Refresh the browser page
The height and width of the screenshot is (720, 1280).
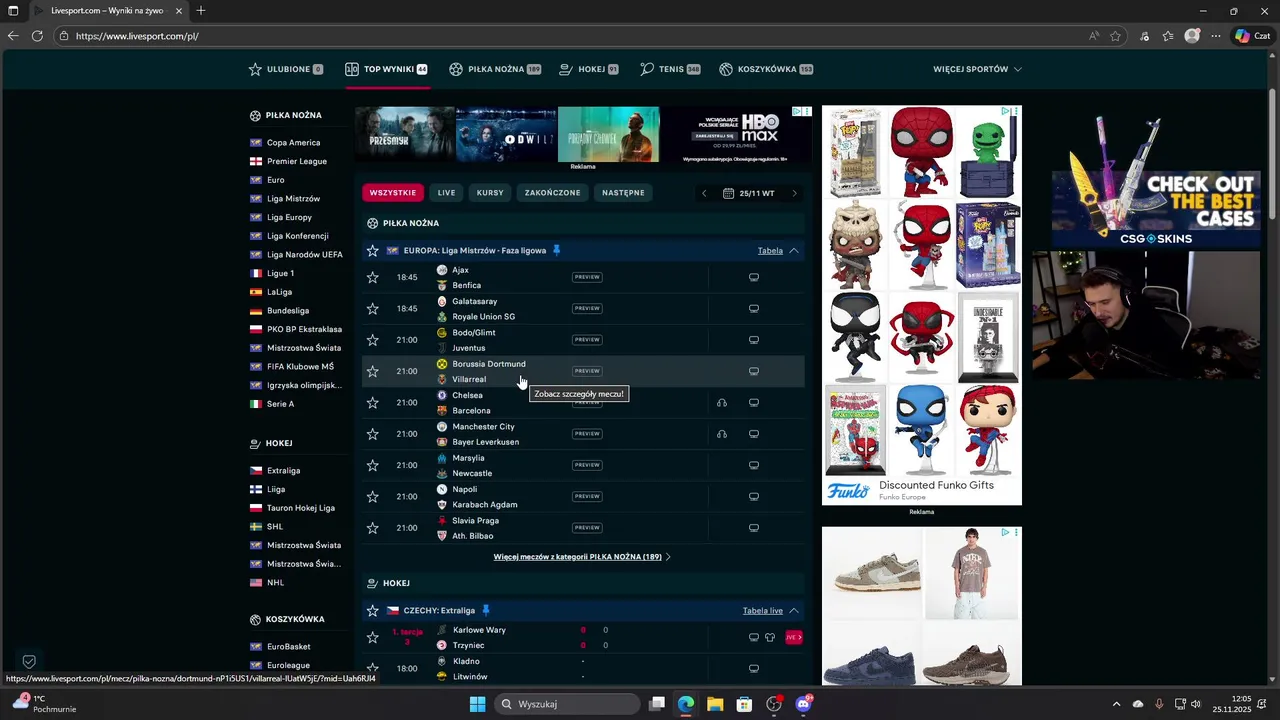click(x=37, y=36)
